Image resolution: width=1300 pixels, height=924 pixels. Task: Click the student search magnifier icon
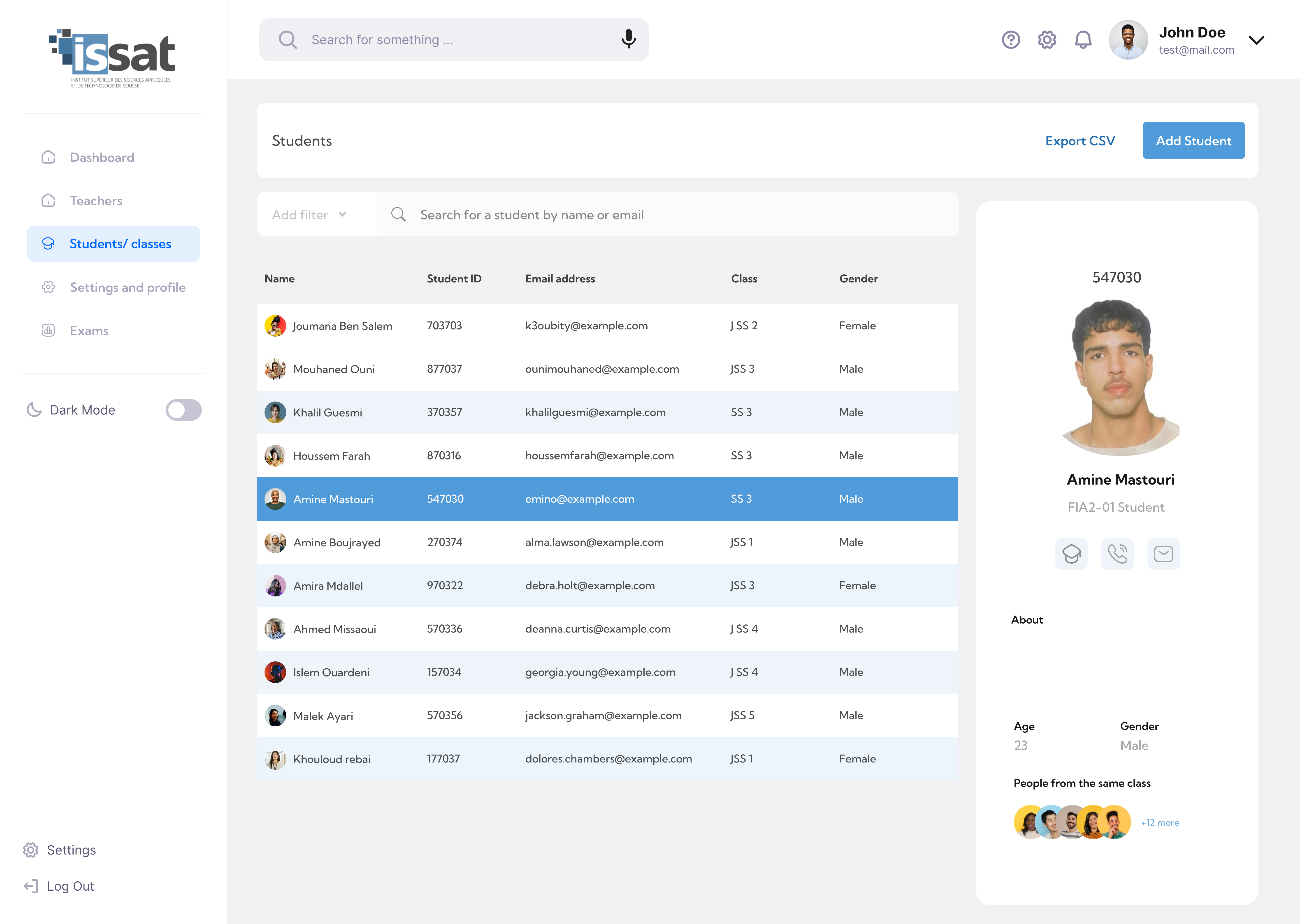click(398, 215)
